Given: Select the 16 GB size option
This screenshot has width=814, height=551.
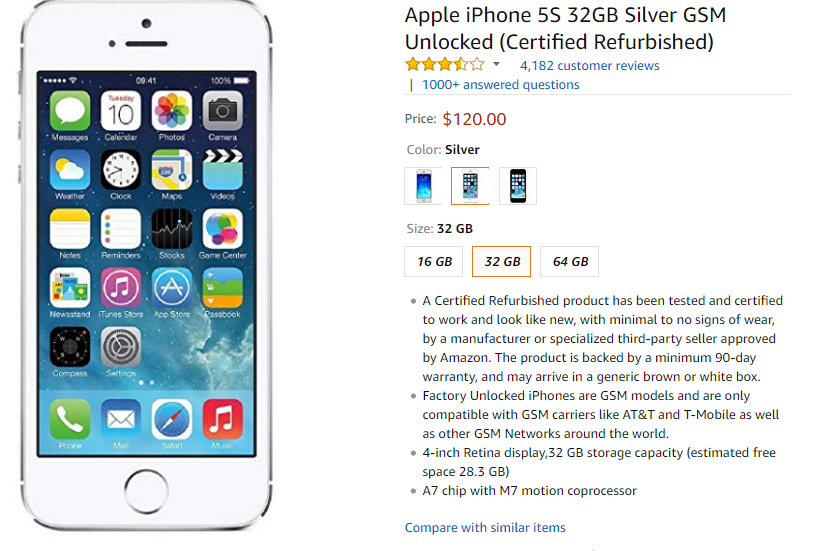Looking at the screenshot, I should [433, 261].
